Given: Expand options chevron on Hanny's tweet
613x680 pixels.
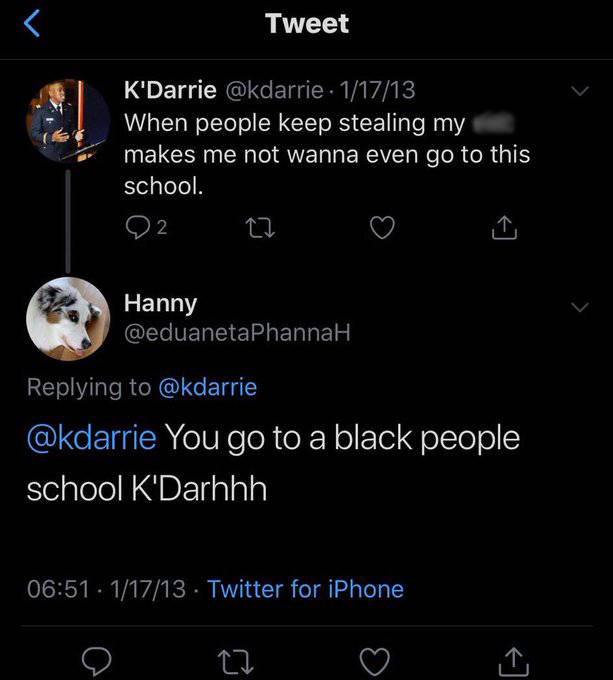Looking at the screenshot, I should point(578,307).
